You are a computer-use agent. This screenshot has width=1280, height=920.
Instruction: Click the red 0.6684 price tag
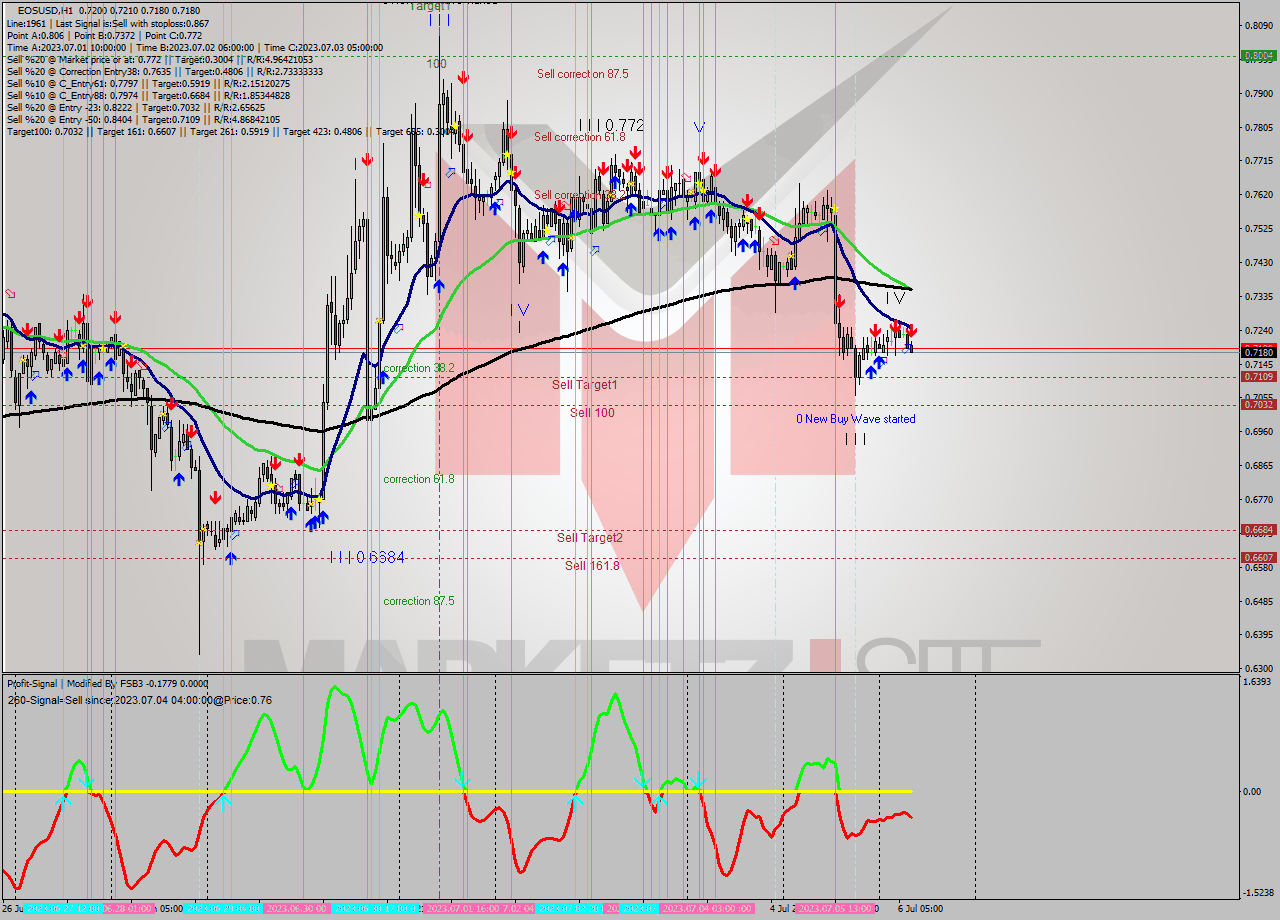(x=1258, y=530)
